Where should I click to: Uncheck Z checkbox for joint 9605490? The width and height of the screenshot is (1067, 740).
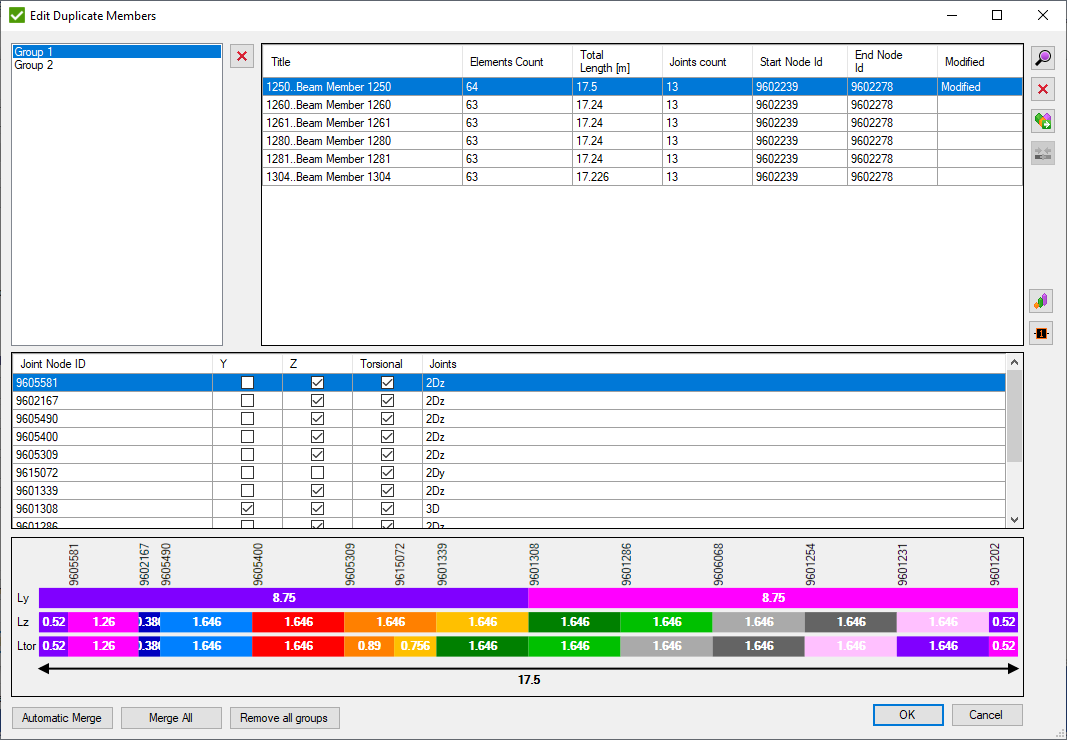pyautogui.click(x=317, y=419)
